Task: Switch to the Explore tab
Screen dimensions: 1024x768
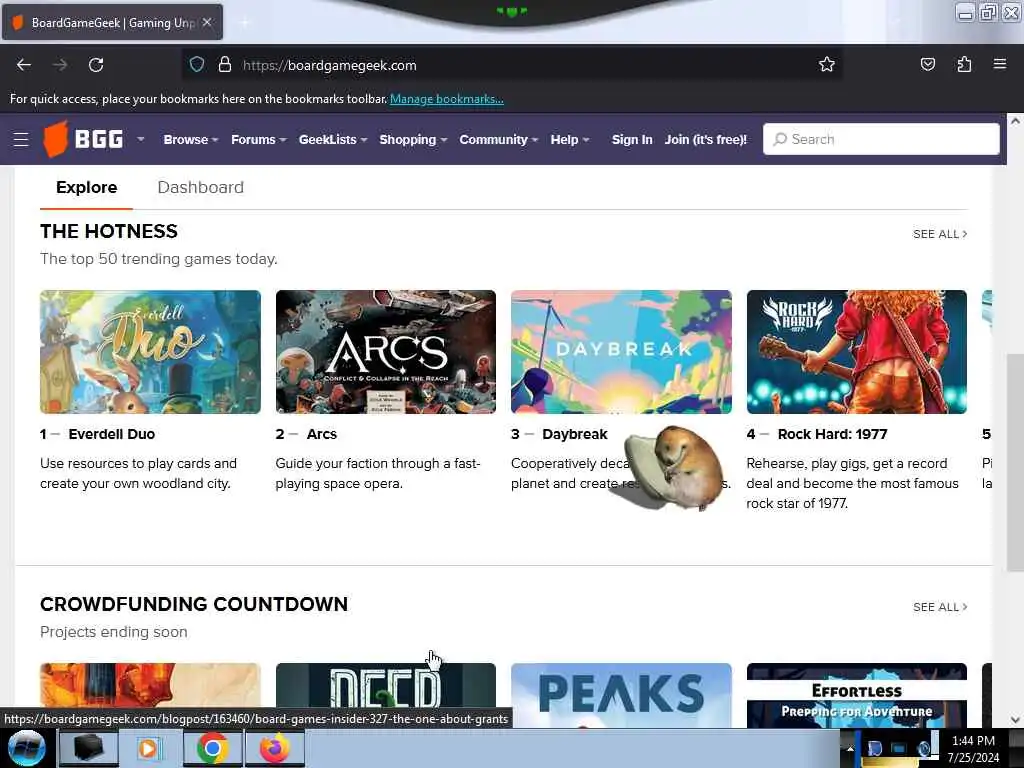Action: click(86, 187)
